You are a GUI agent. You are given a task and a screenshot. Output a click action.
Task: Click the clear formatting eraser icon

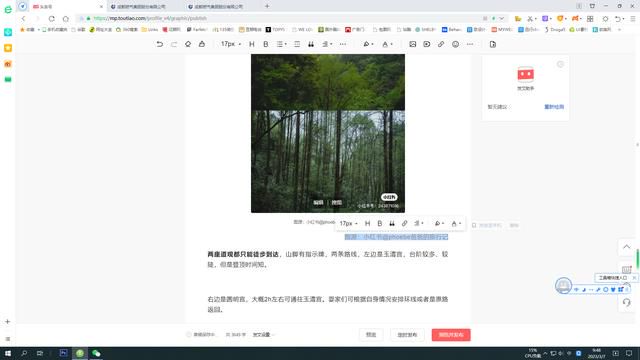(x=188, y=44)
